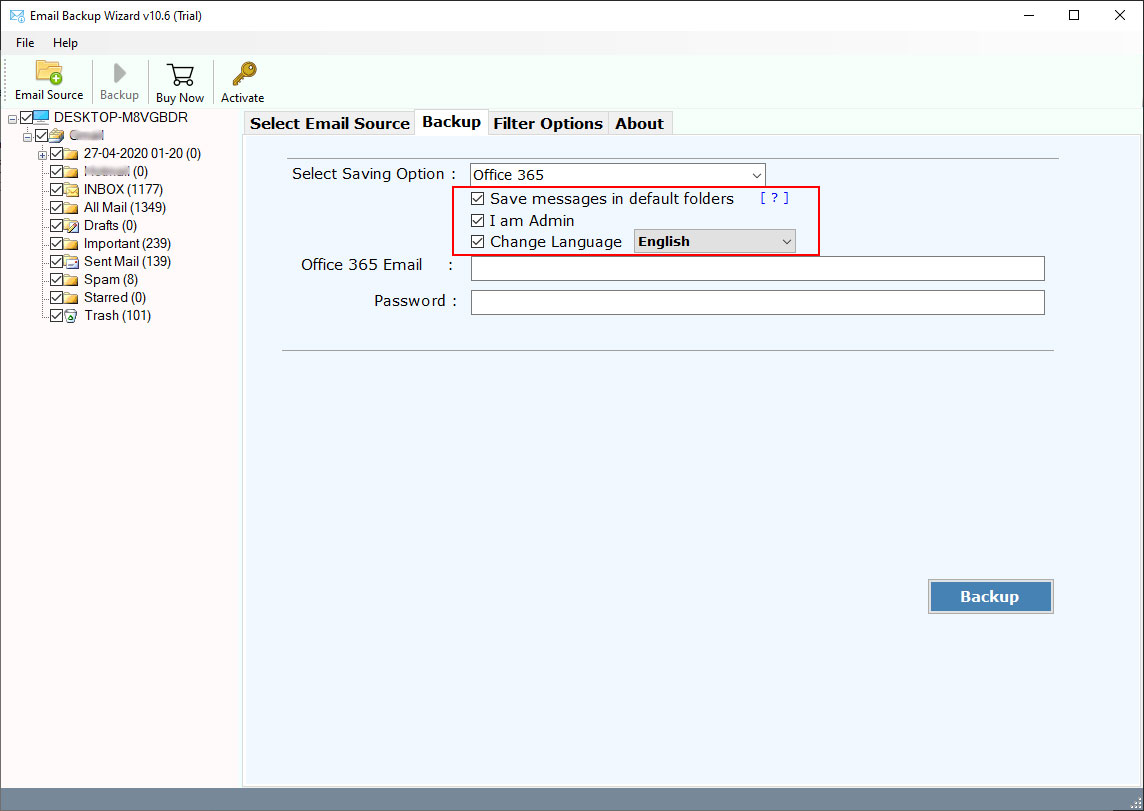Click the Drafts pencil folder icon

click(72, 225)
